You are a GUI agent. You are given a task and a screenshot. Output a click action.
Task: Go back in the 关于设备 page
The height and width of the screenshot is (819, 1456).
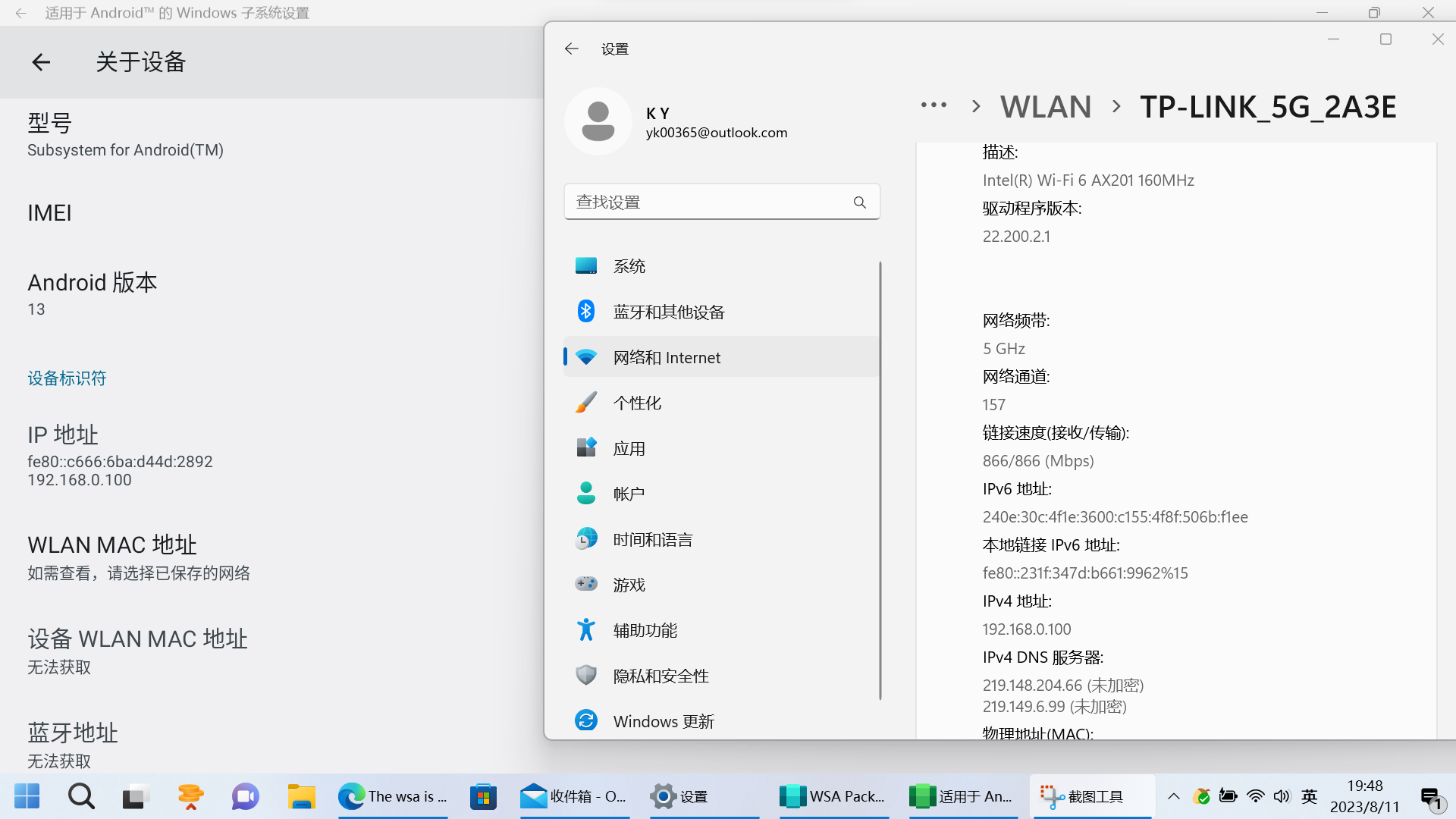coord(41,62)
